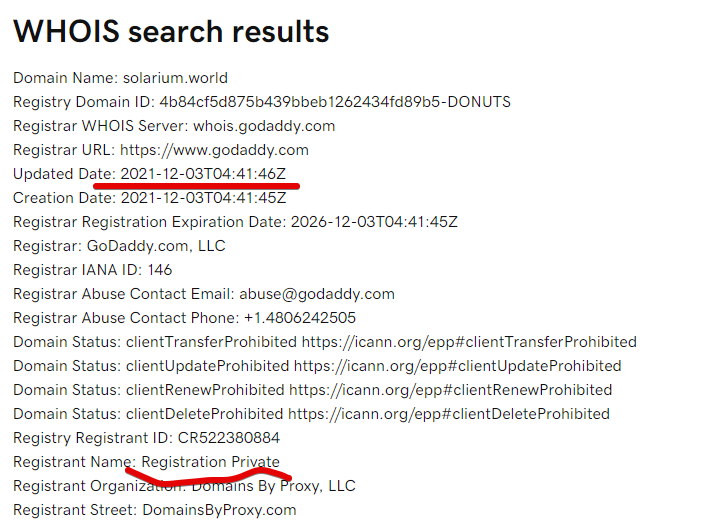
Task: Click the abuse phone number +1.4806242505
Action: (x=300, y=318)
